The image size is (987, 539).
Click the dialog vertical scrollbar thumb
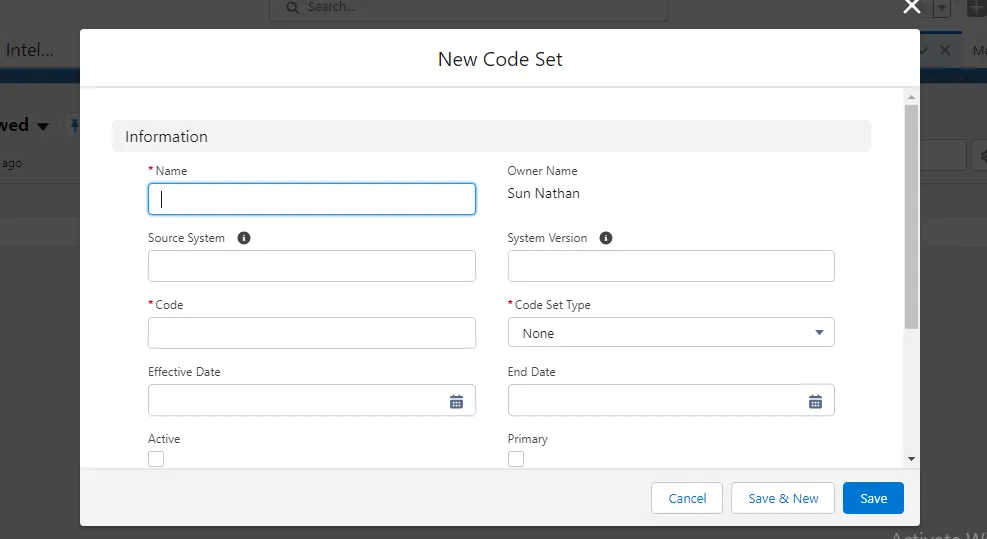(911, 217)
